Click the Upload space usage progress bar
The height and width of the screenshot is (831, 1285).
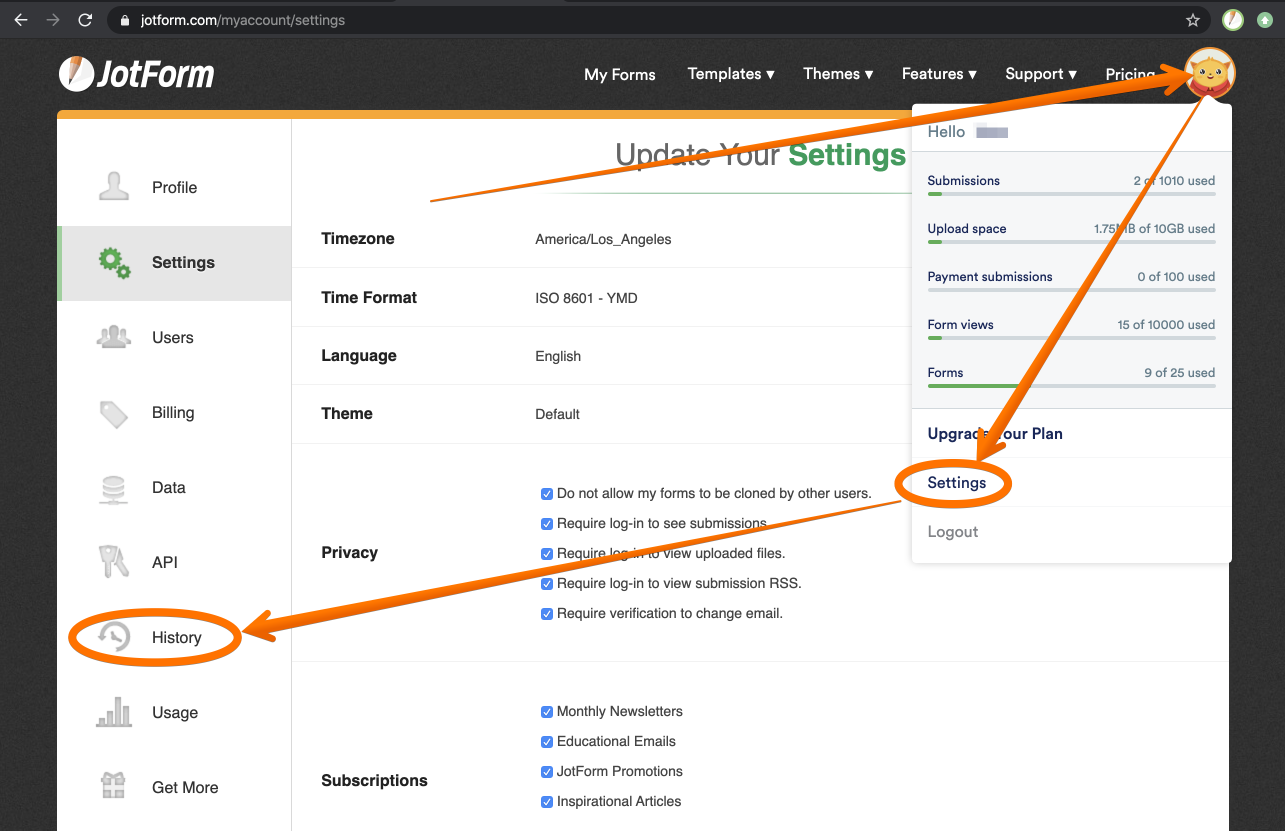pyautogui.click(x=1071, y=242)
